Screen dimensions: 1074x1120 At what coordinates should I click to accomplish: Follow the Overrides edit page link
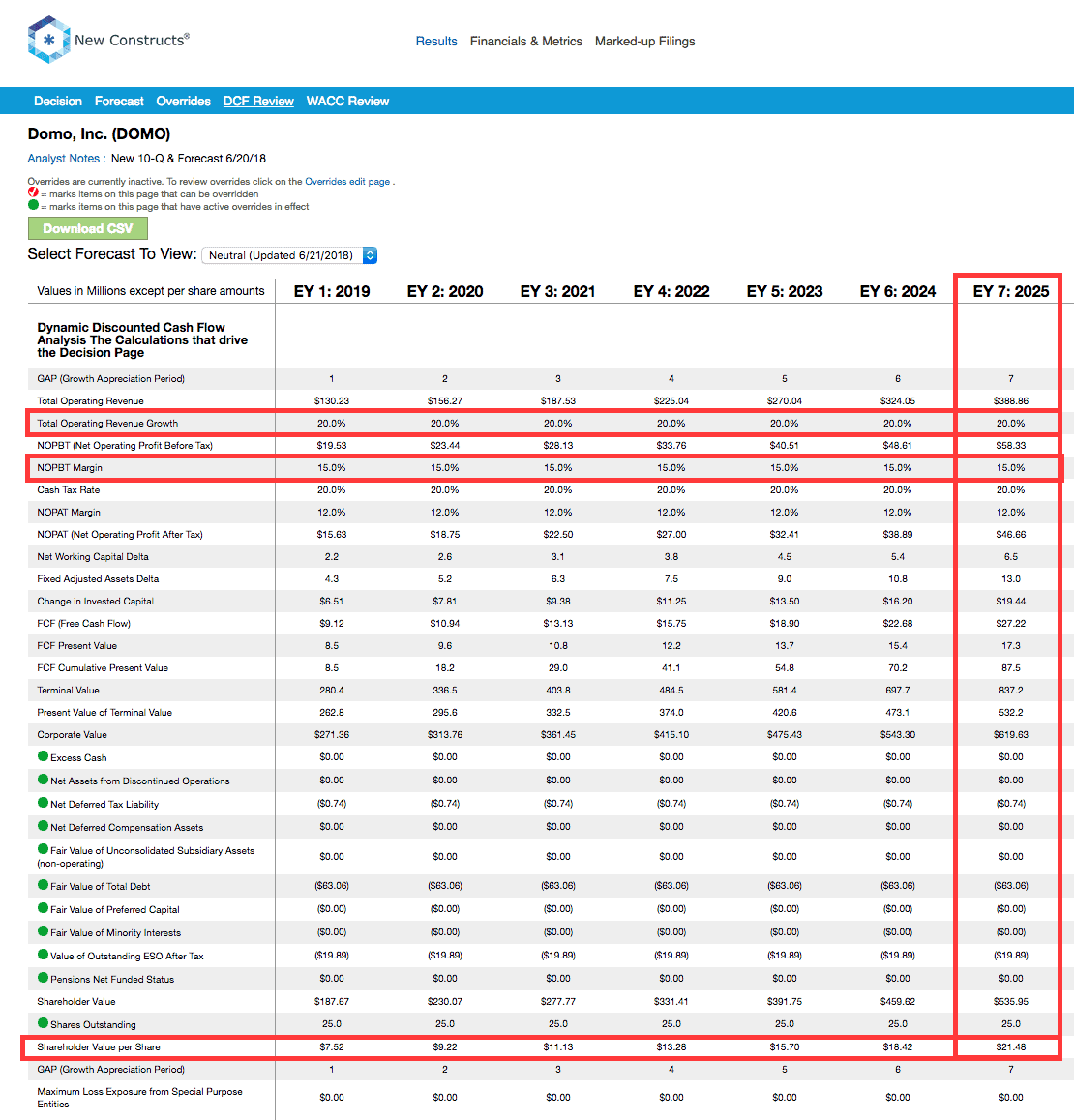(x=347, y=182)
